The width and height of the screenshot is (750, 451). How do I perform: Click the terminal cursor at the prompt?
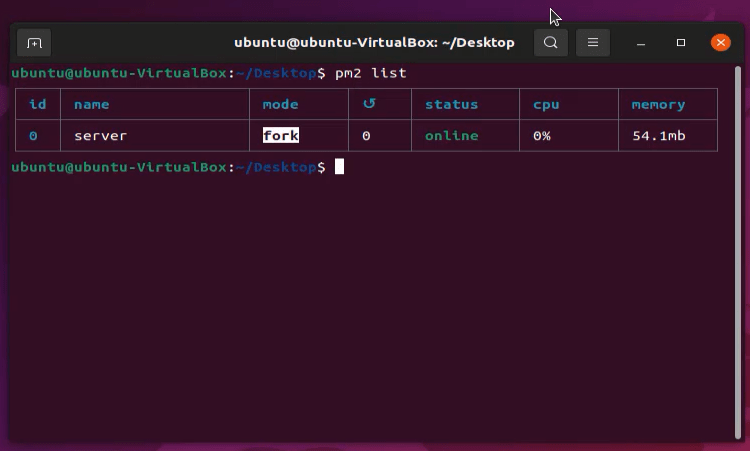pos(339,167)
